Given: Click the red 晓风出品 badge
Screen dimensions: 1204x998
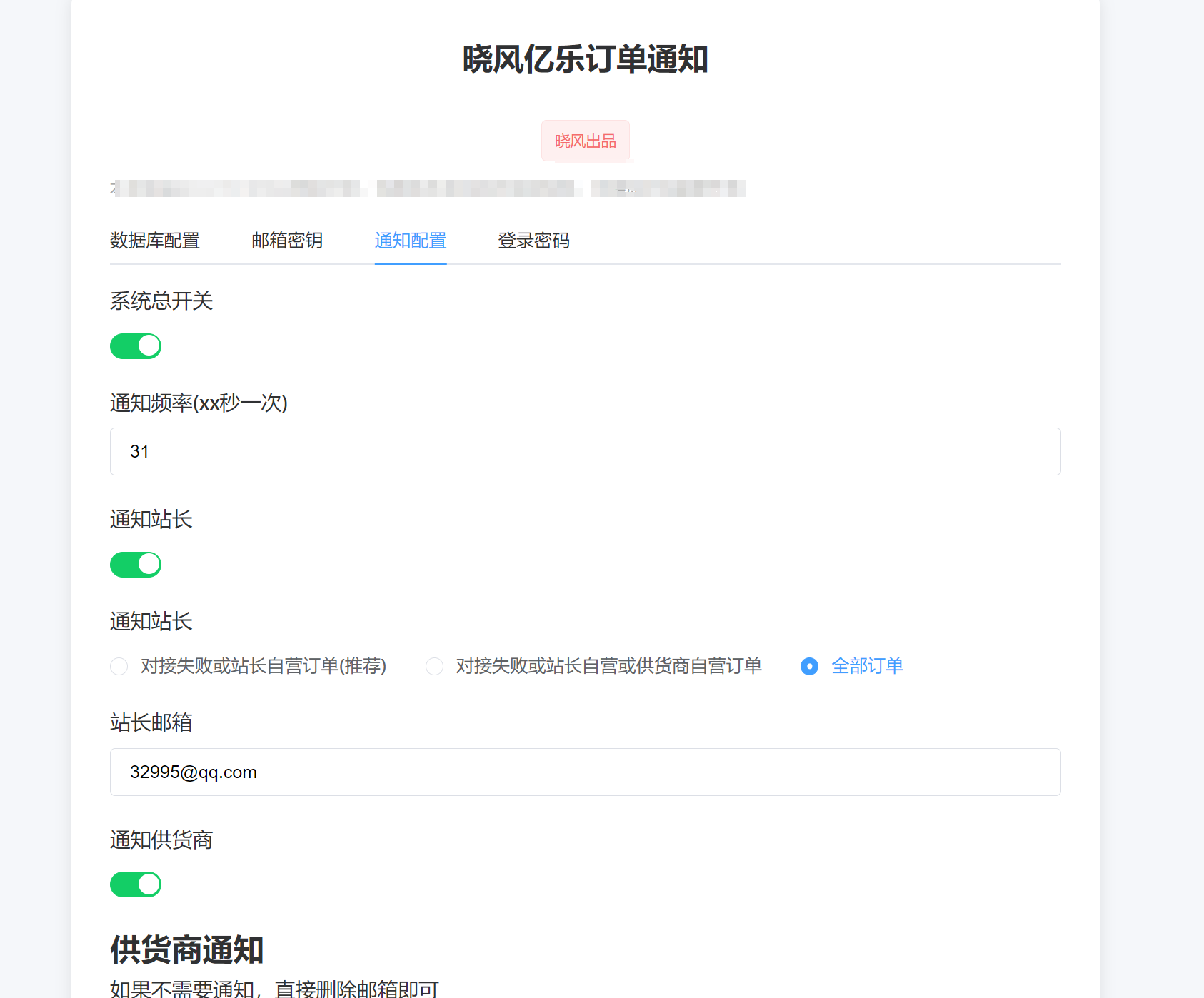Looking at the screenshot, I should (x=585, y=141).
